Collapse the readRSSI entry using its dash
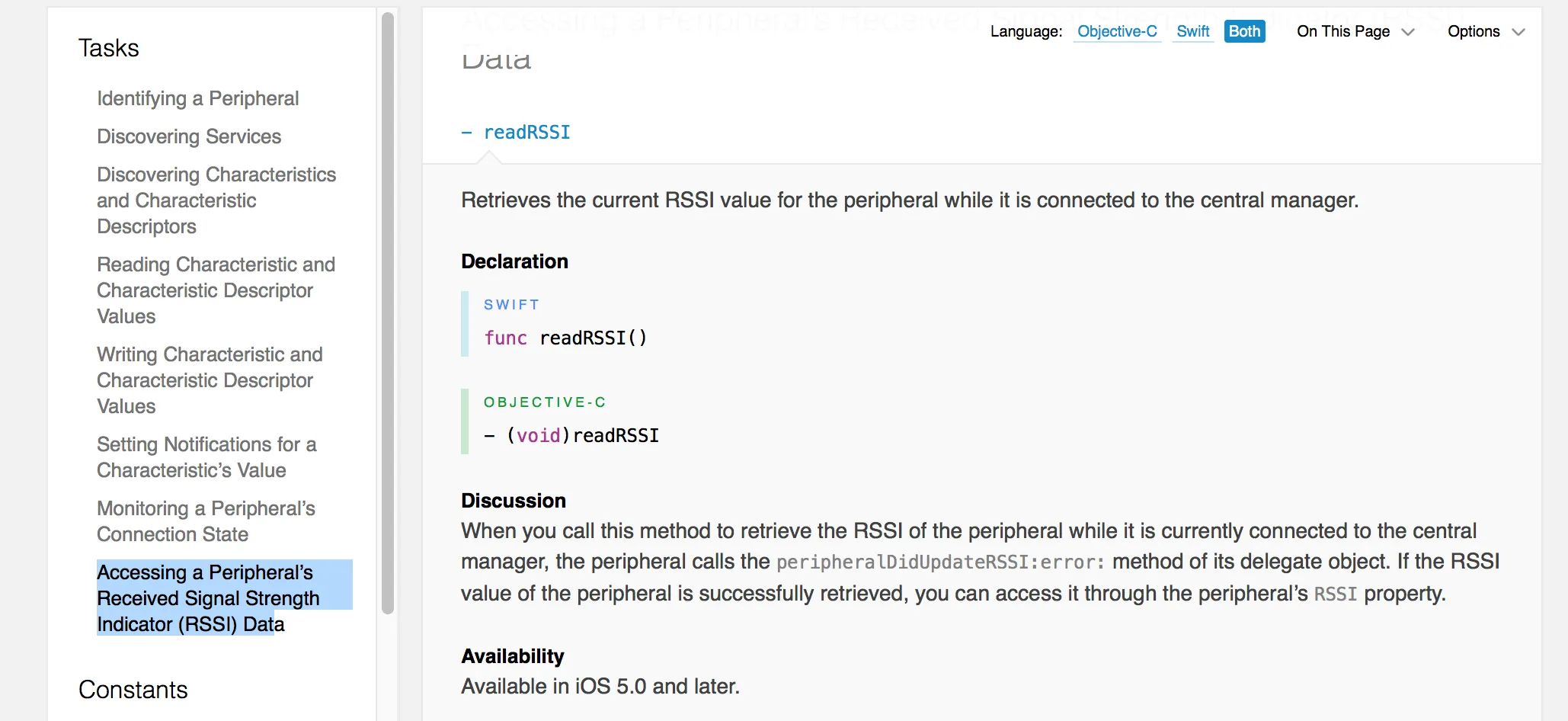The height and width of the screenshot is (721, 1568). 466,133
